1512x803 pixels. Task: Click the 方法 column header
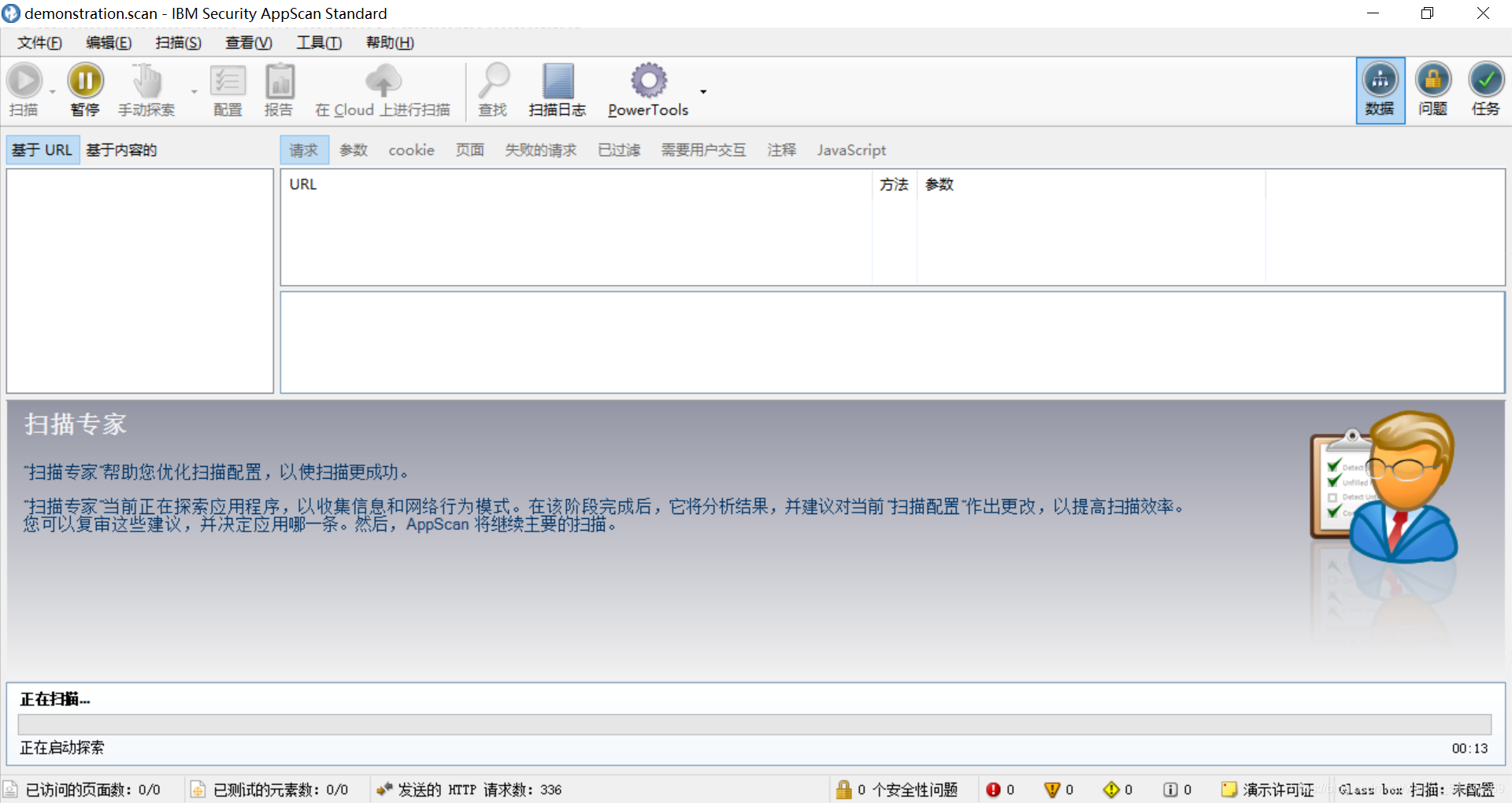point(895,184)
